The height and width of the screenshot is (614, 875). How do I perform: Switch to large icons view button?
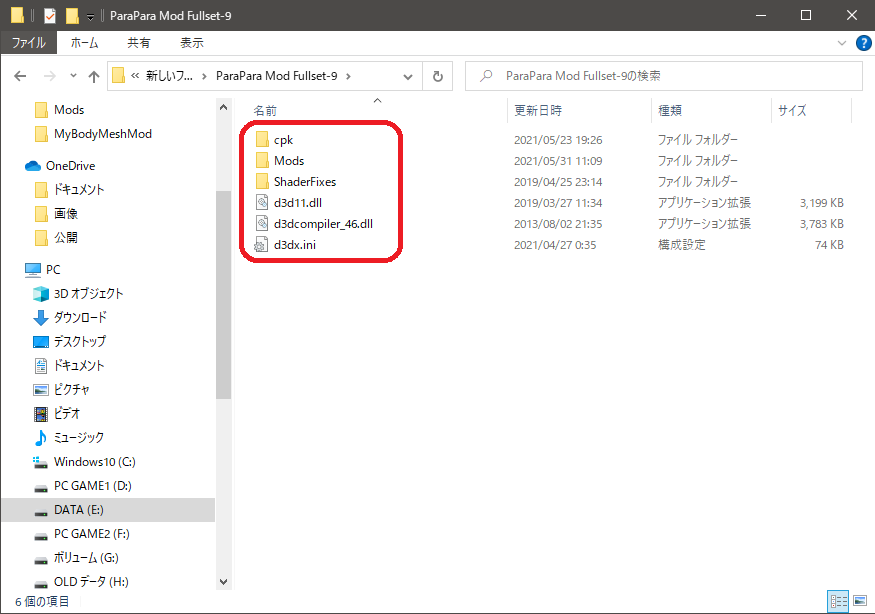pyautogui.click(x=860, y=601)
